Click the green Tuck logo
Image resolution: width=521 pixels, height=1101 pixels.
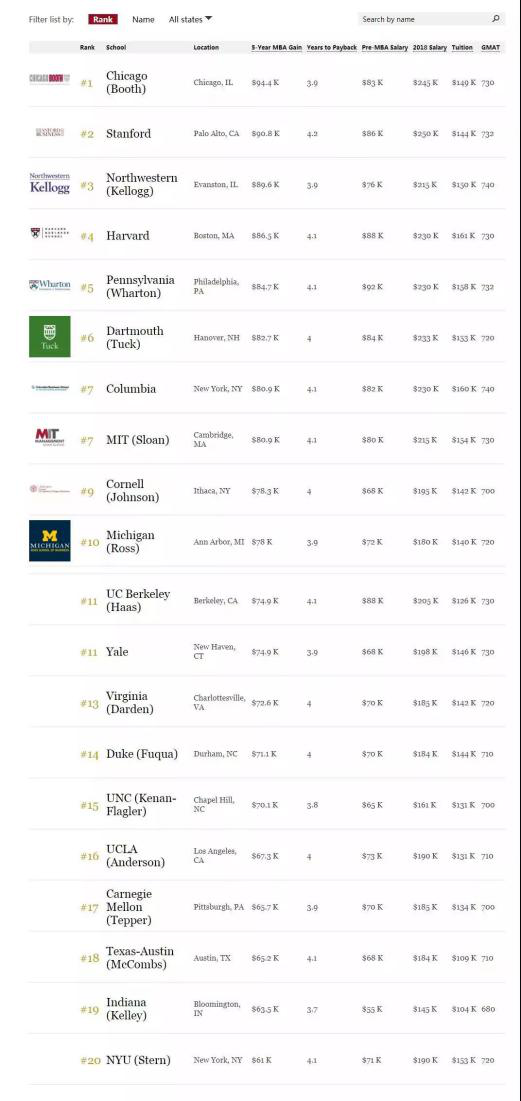[50, 336]
